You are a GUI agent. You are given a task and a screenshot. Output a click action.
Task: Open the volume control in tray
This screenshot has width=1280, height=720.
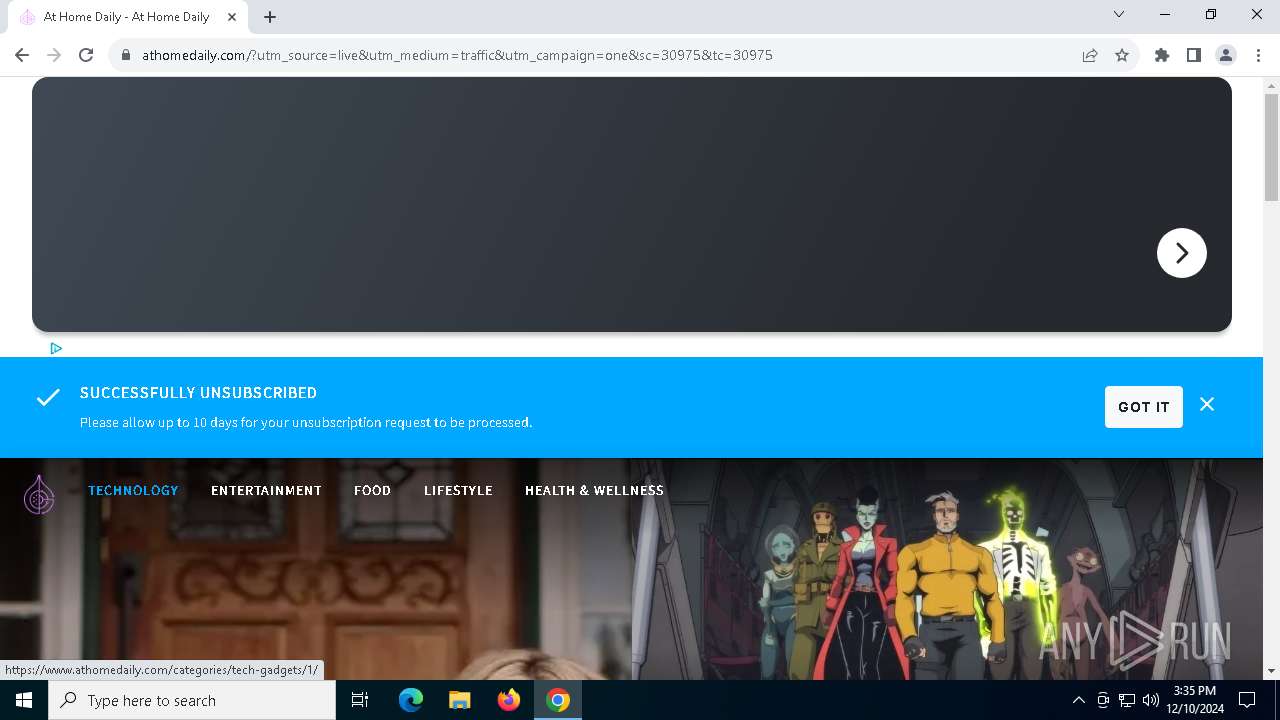[1151, 700]
